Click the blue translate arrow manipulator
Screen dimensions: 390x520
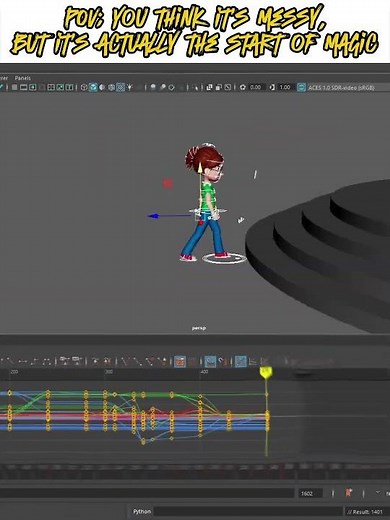pyautogui.click(x=154, y=216)
